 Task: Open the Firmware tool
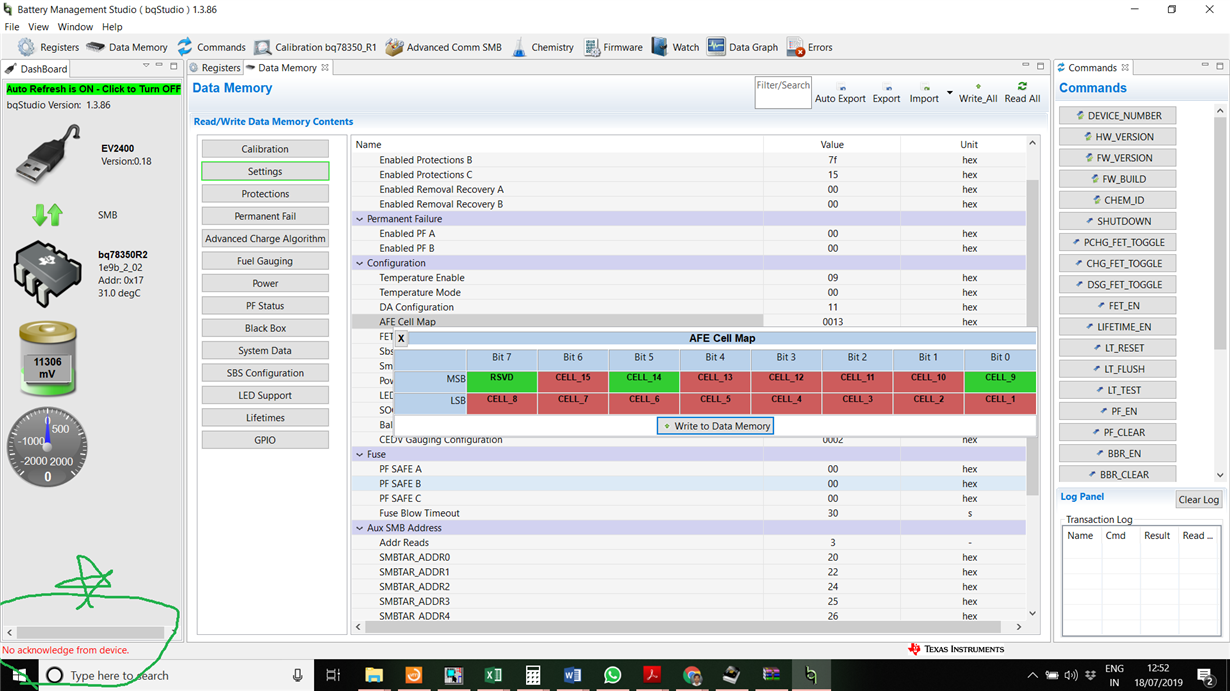click(x=613, y=47)
